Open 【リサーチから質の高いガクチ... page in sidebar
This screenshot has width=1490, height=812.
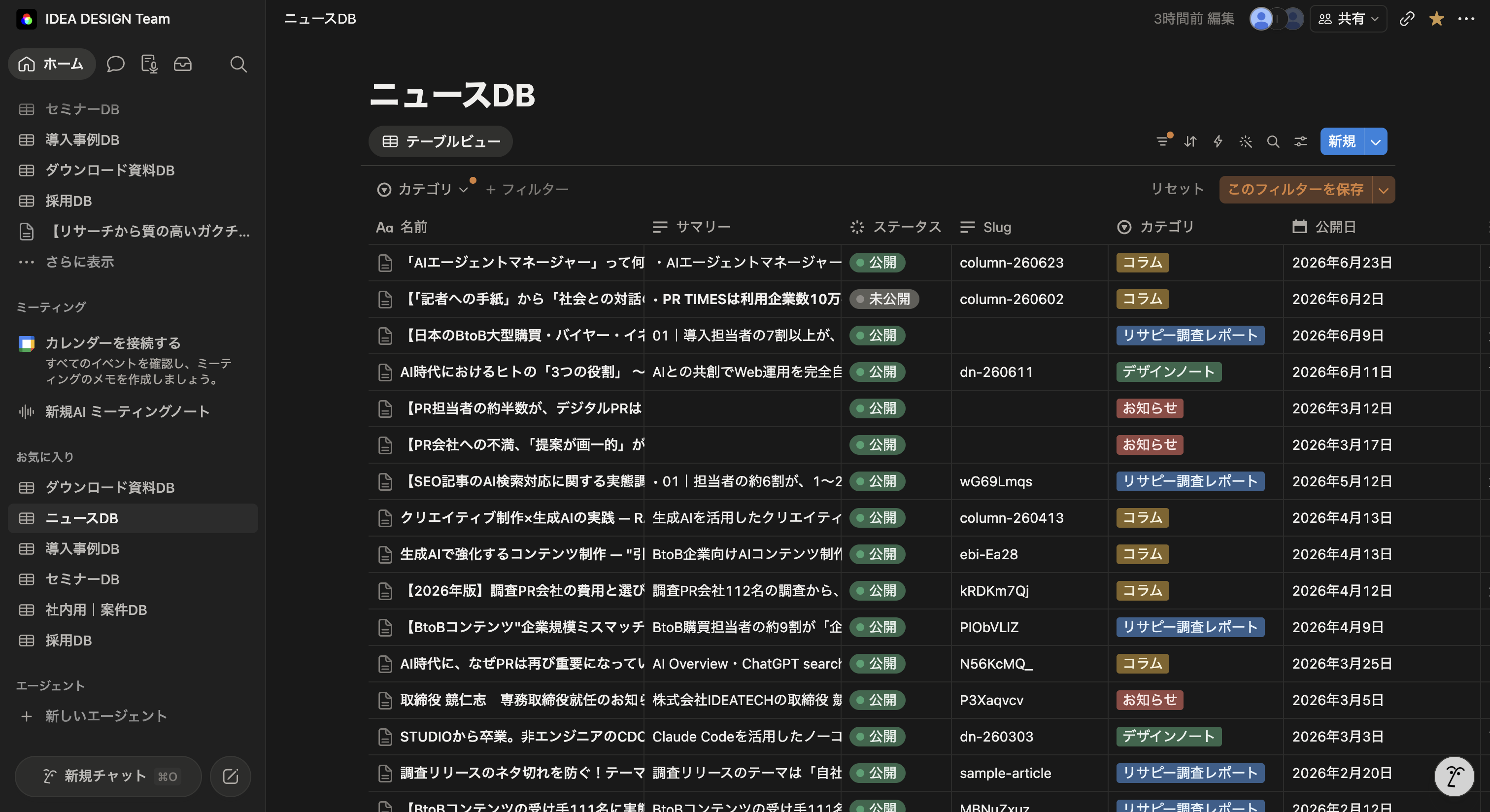pos(148,232)
